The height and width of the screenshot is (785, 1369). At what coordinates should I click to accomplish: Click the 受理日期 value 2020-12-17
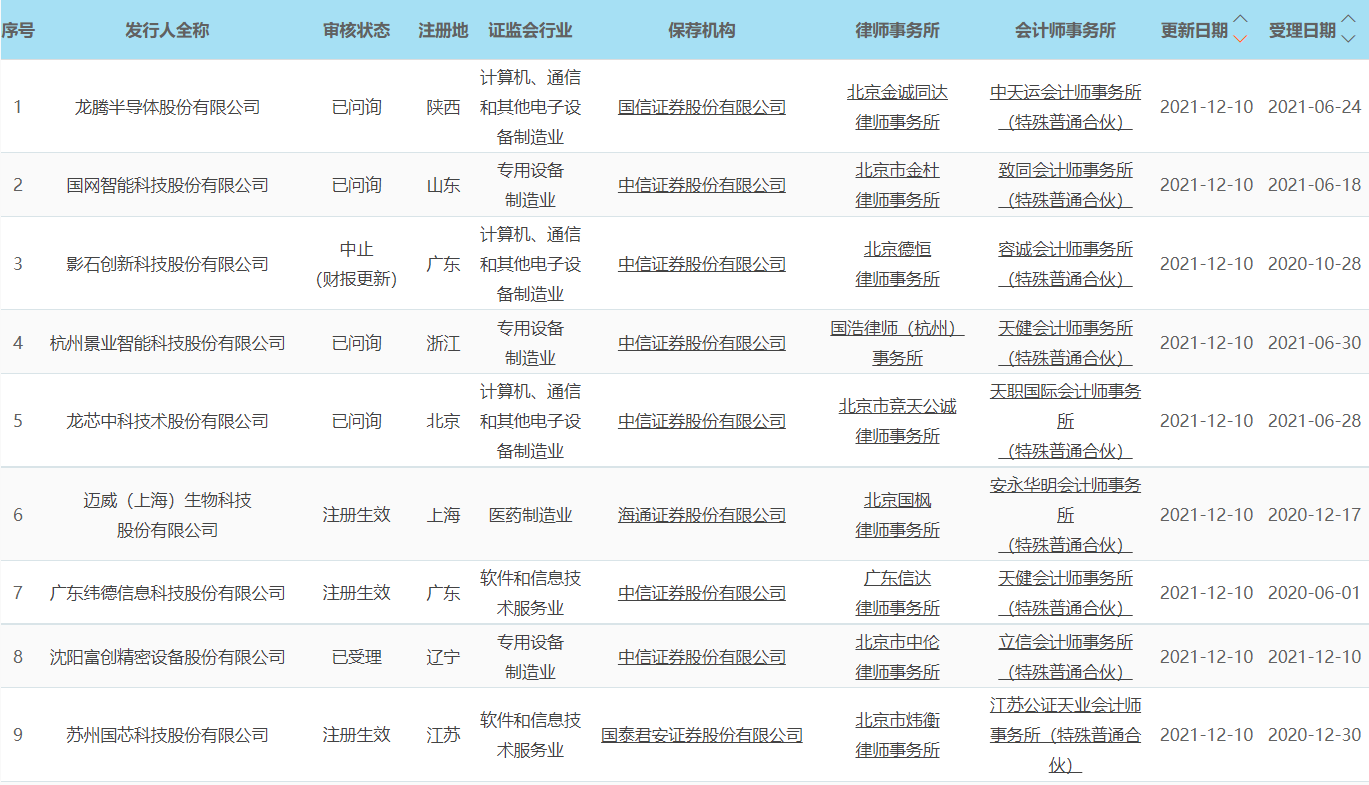pos(1314,515)
